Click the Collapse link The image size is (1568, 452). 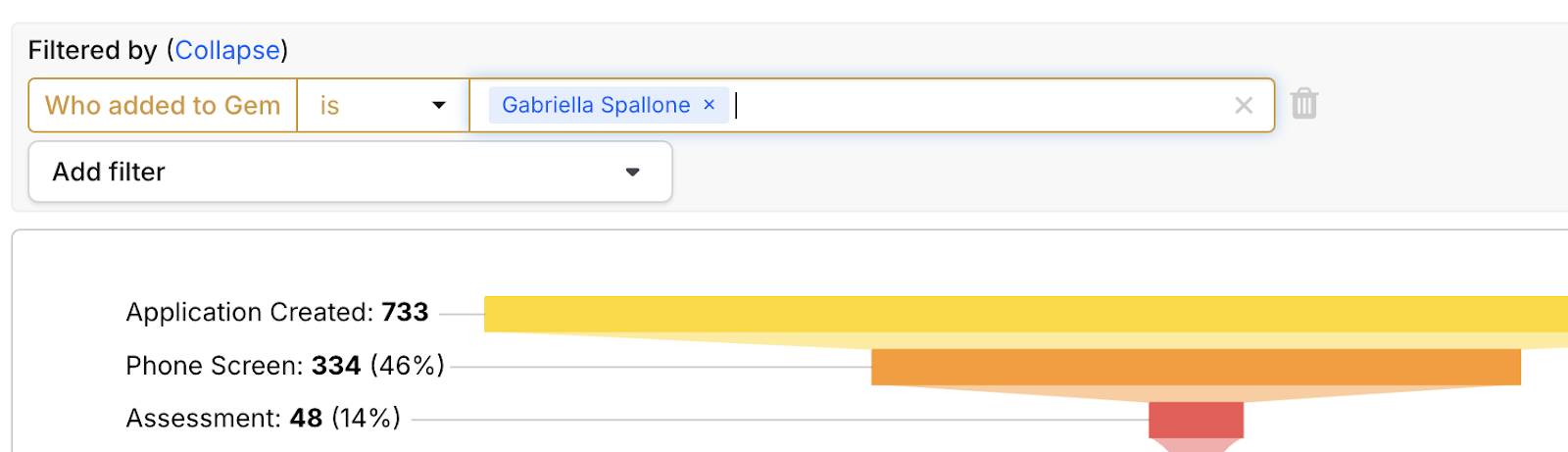point(227,50)
